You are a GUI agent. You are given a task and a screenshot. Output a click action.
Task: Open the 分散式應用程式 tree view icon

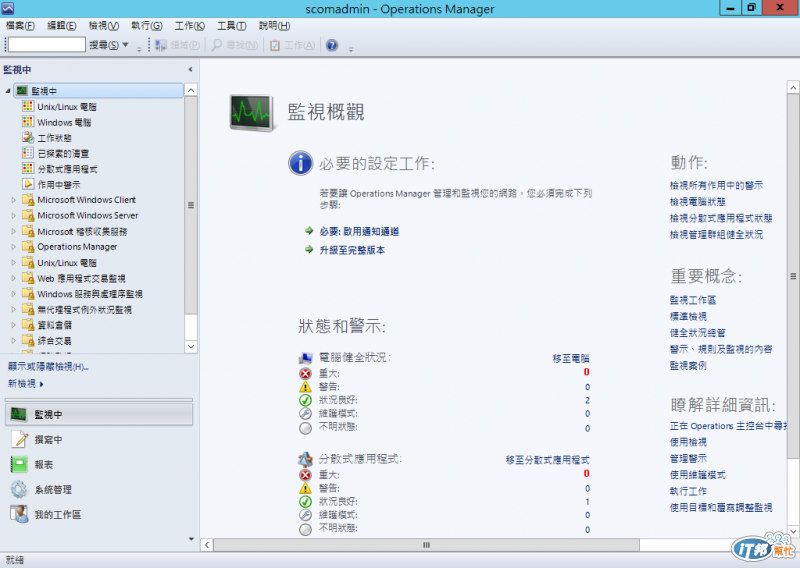pyautogui.click(x=28, y=168)
